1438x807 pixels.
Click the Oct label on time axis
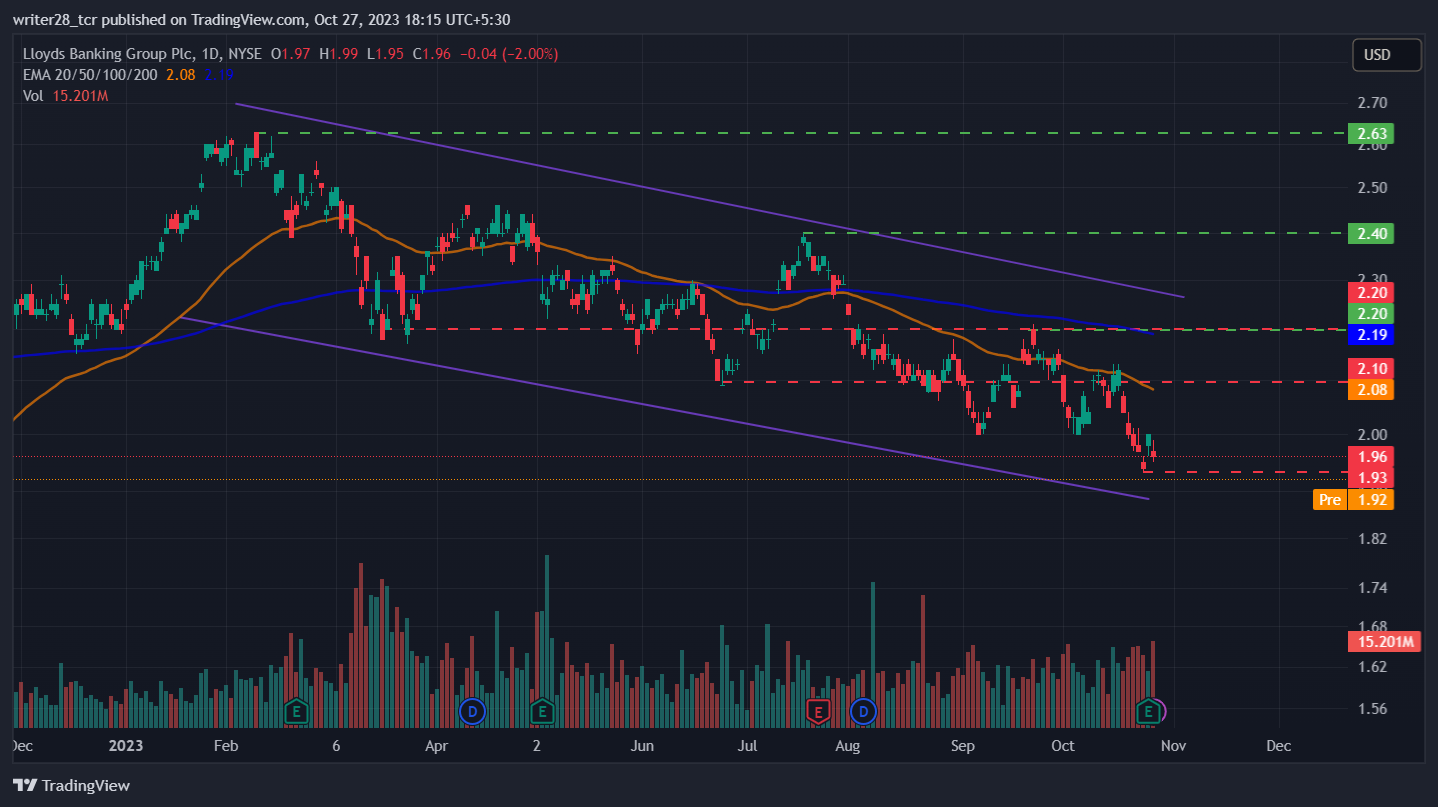(1063, 746)
